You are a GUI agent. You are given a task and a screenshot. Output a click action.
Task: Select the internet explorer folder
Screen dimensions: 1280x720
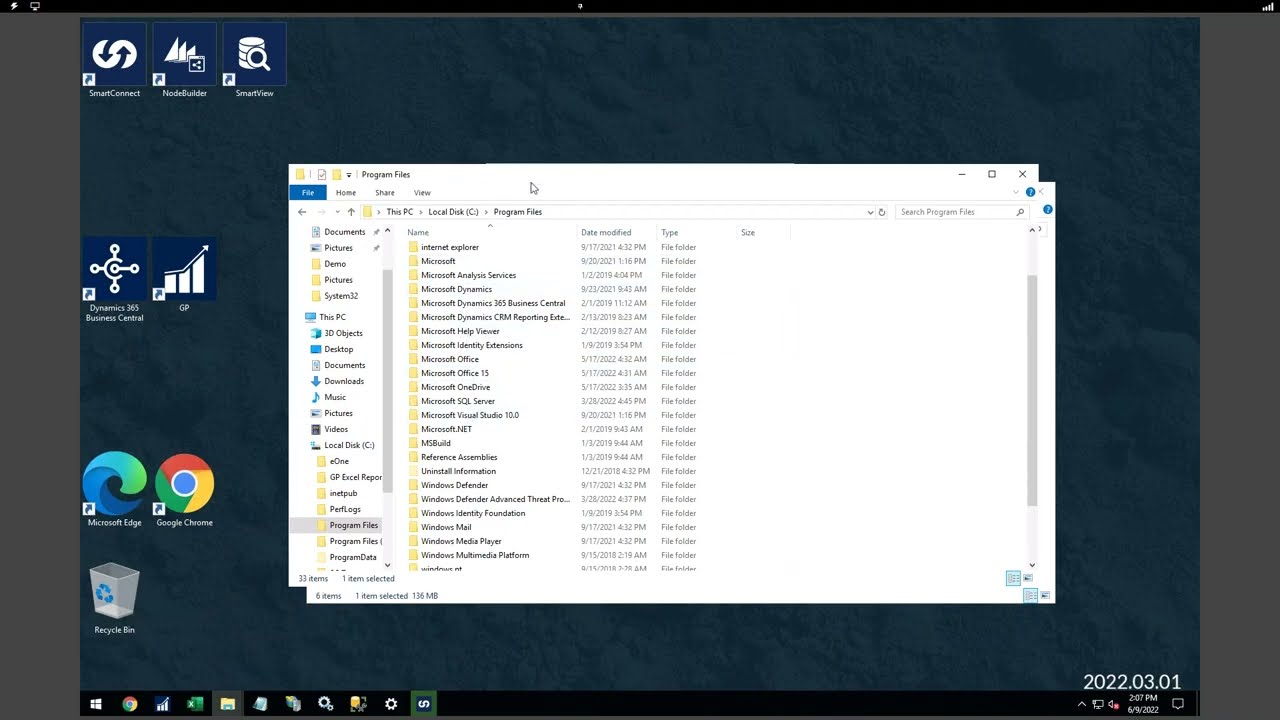(x=450, y=247)
